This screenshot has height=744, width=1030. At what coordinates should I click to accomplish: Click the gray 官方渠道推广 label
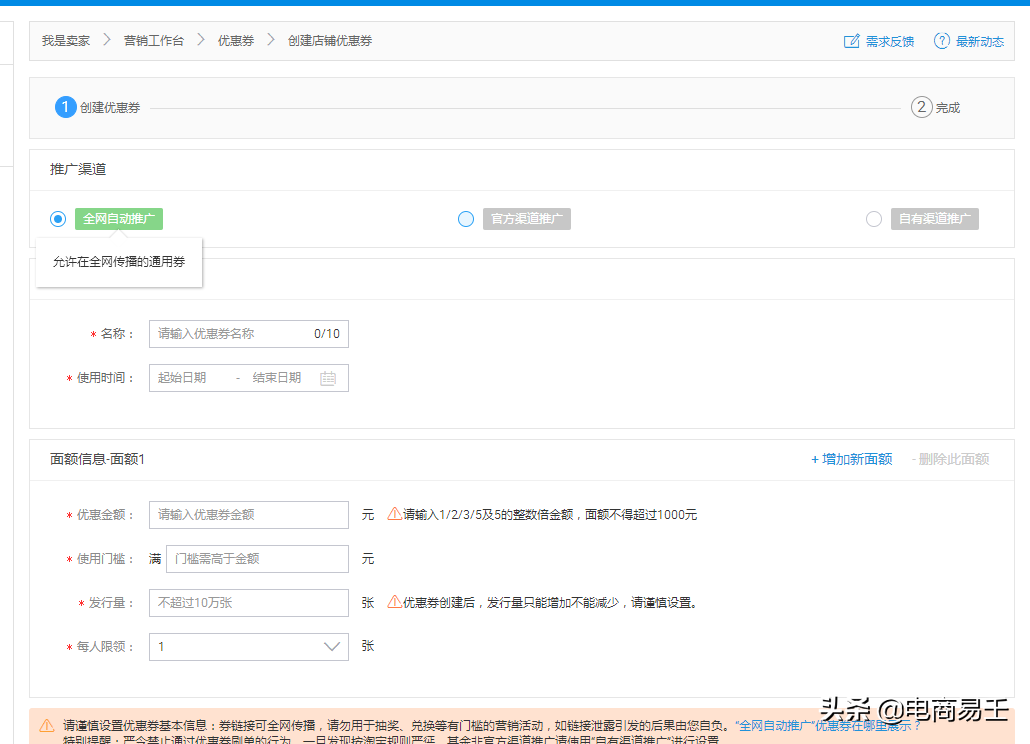point(527,219)
